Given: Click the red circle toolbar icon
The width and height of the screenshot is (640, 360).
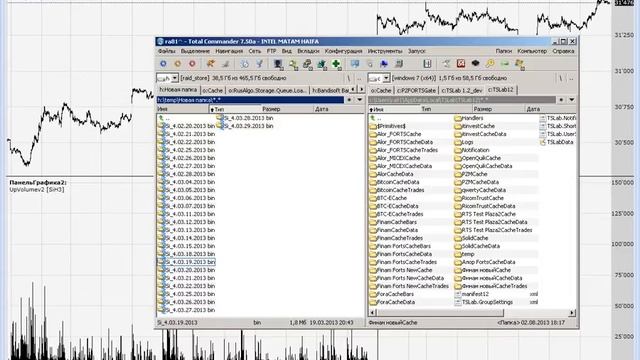Looking at the screenshot, I should click(x=192, y=64).
